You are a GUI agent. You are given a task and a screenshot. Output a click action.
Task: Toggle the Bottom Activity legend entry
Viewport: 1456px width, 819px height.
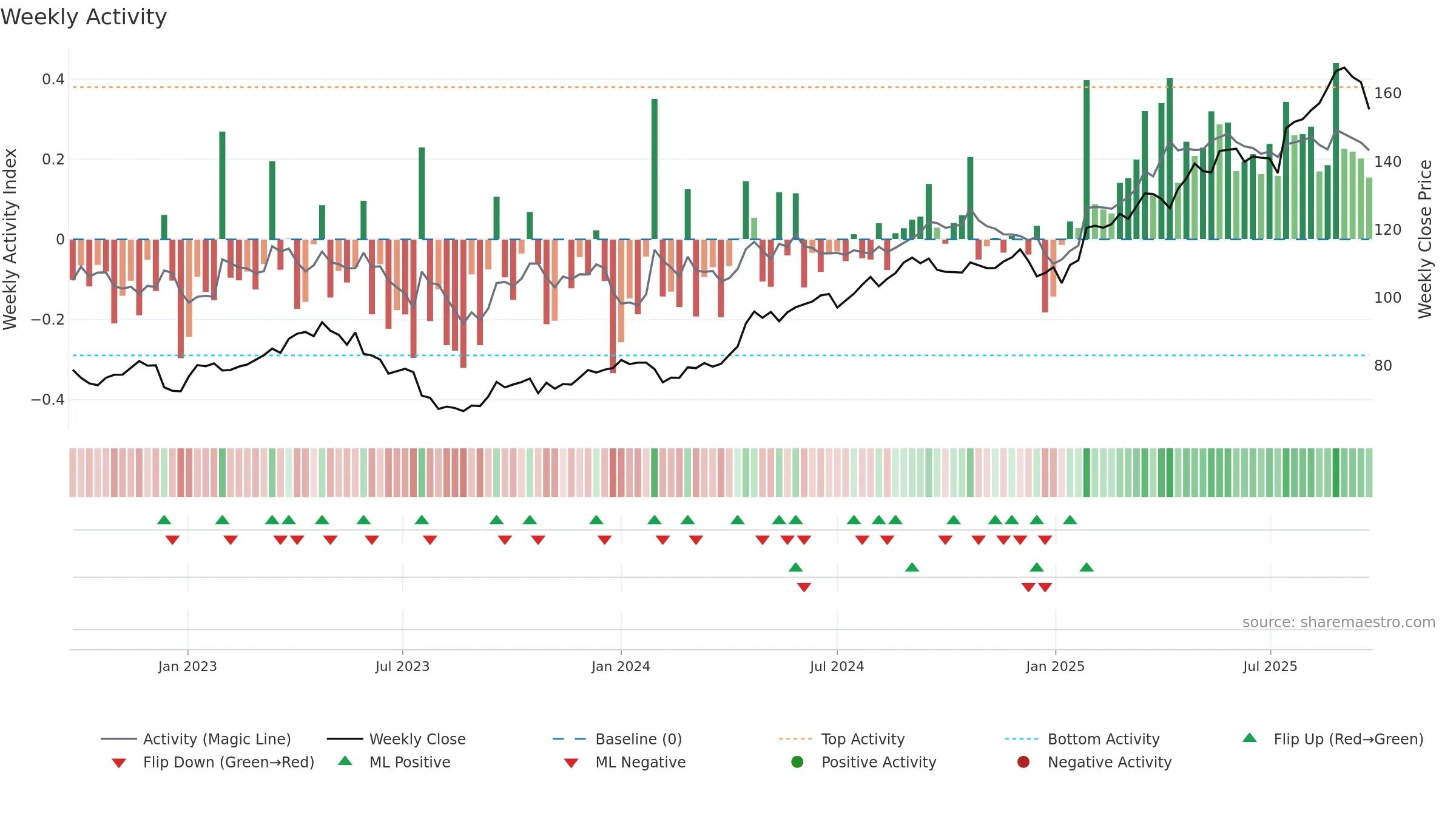1082,739
